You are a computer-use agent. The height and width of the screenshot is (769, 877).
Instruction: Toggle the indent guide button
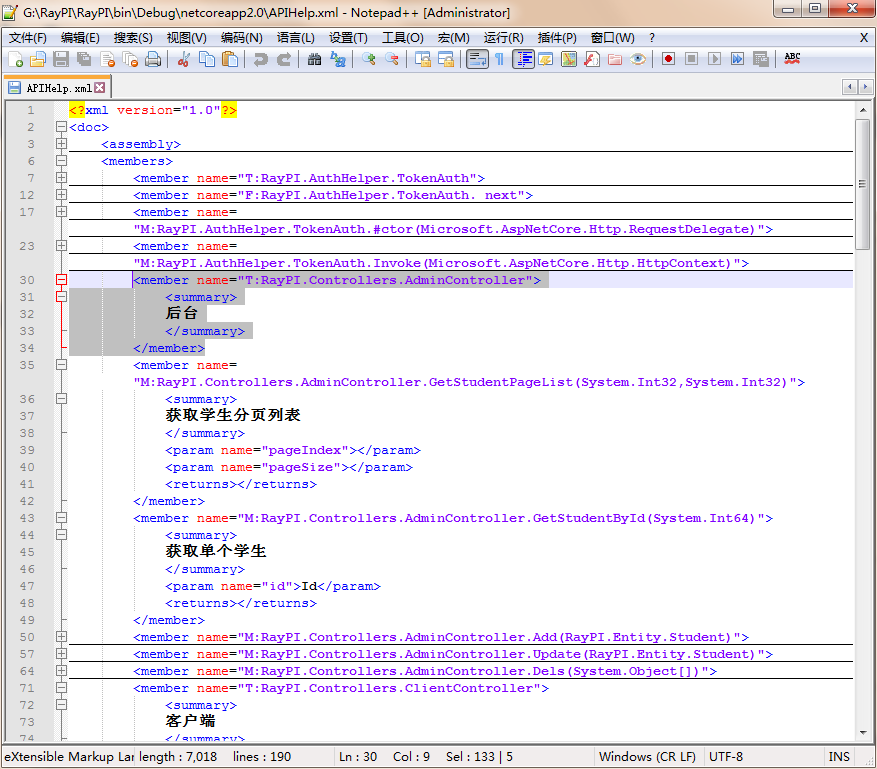[523, 60]
